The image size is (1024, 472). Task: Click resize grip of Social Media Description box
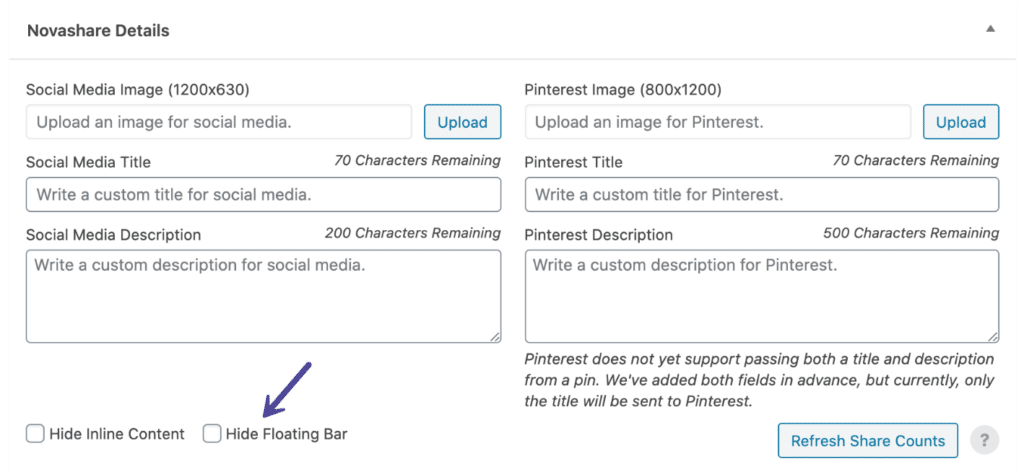point(495,337)
